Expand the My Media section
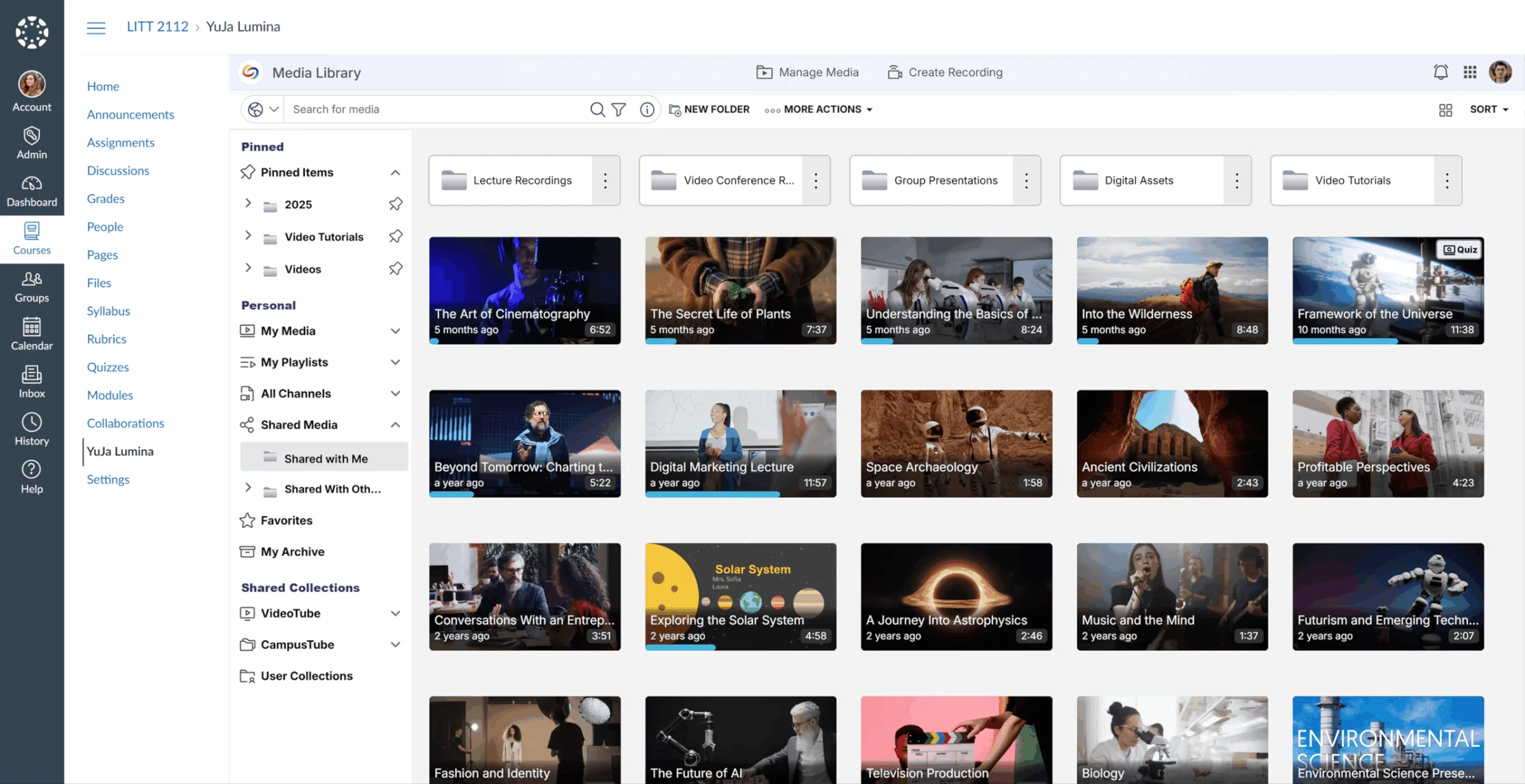1525x784 pixels. point(395,330)
